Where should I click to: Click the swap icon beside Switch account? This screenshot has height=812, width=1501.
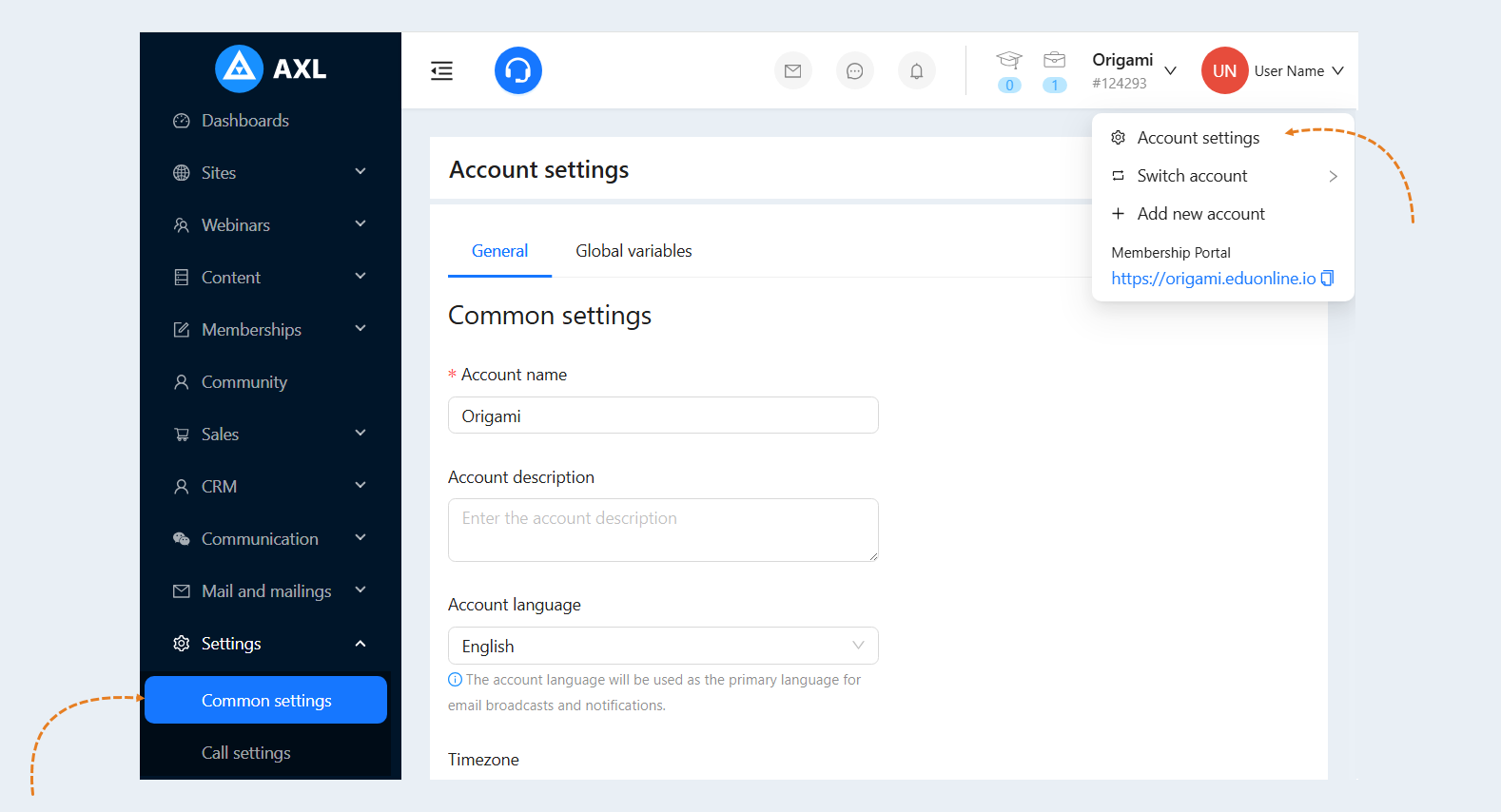tap(1119, 176)
